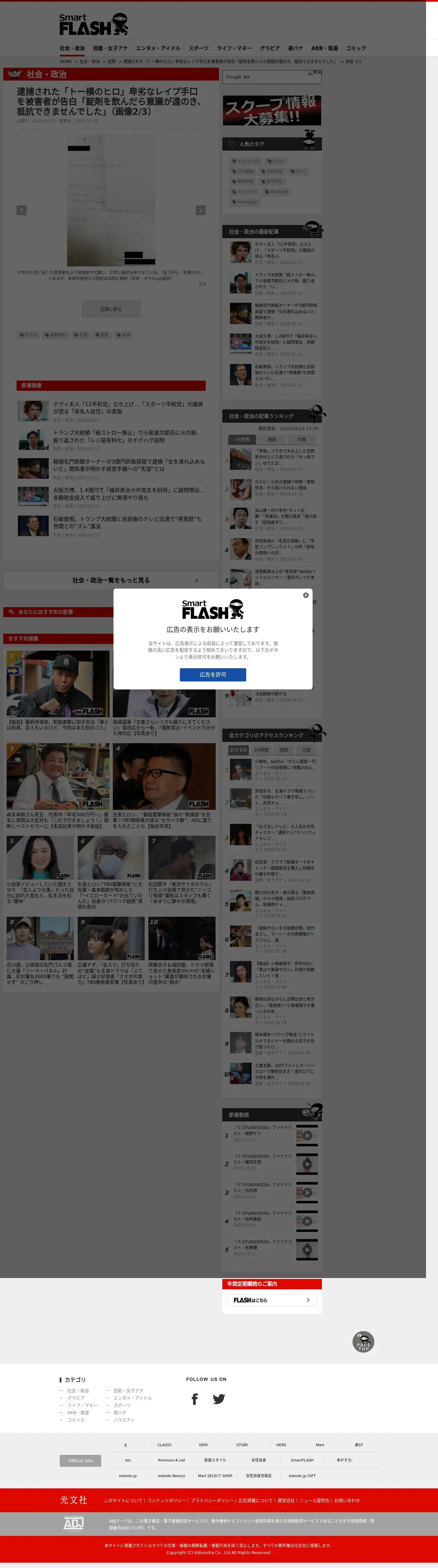
Task: Select the ロト7 popular tag
Action: tap(299, 172)
